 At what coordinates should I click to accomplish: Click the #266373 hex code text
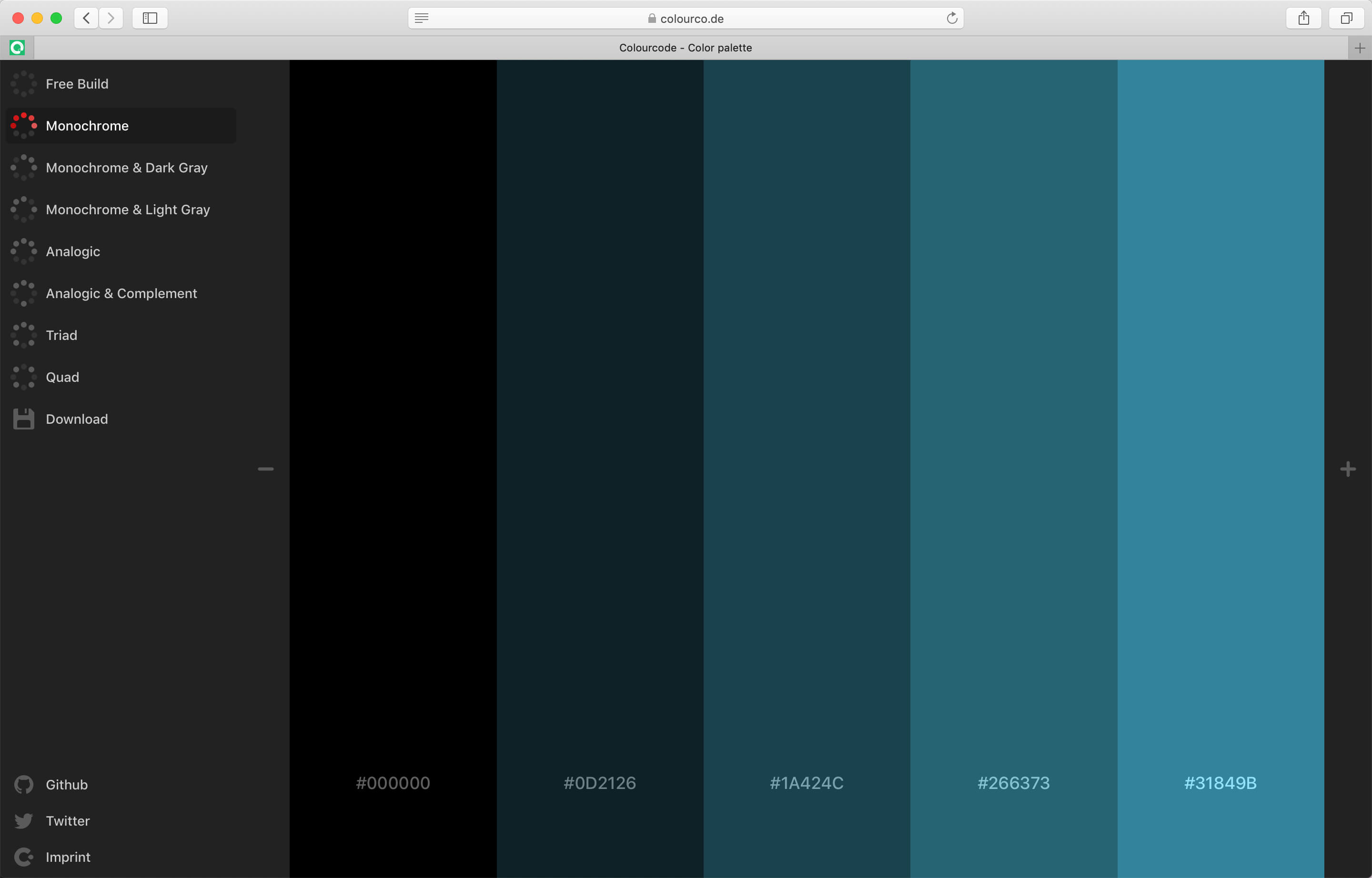(x=1014, y=783)
